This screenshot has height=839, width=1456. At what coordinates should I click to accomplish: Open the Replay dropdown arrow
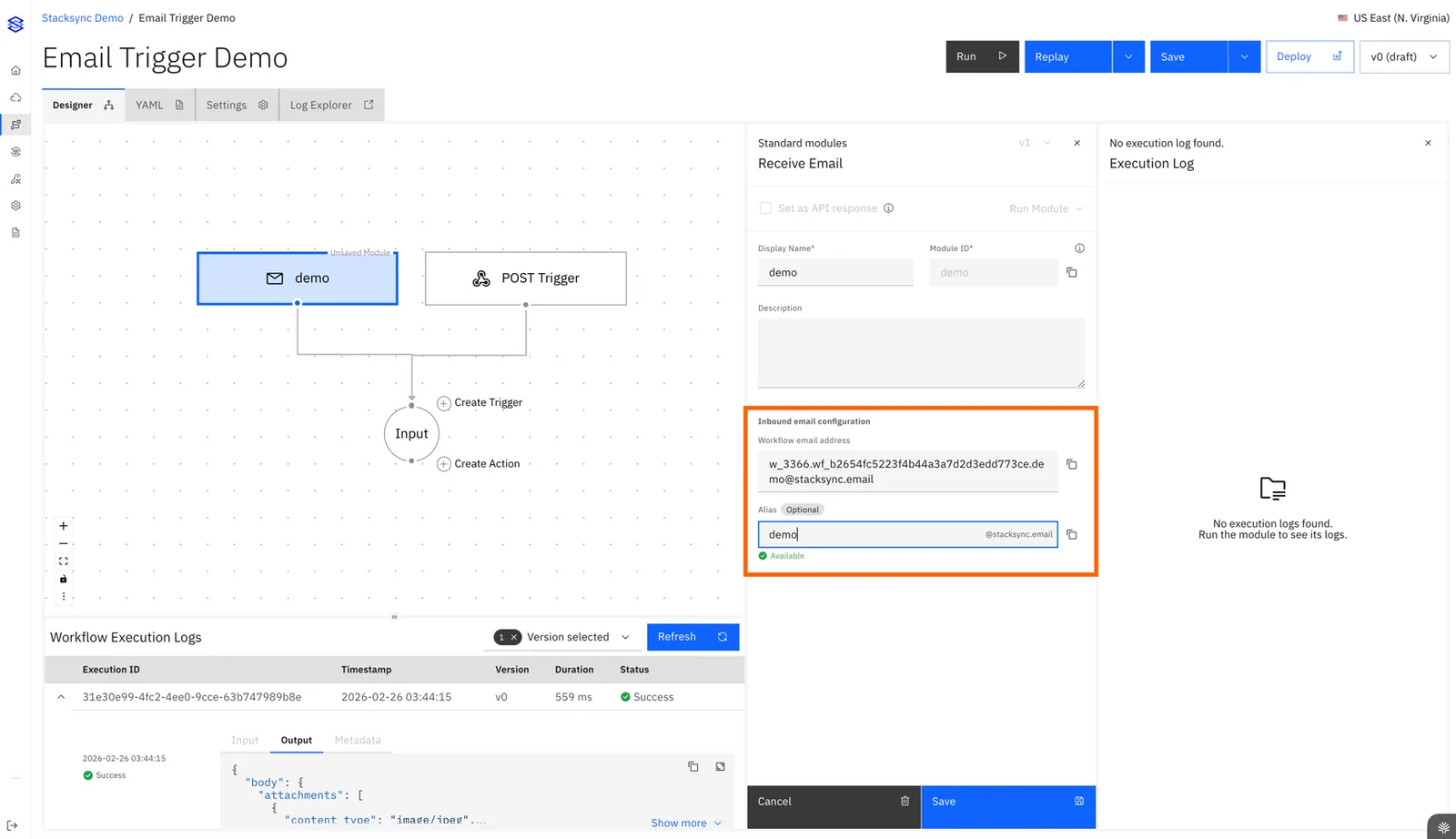coord(1128,56)
